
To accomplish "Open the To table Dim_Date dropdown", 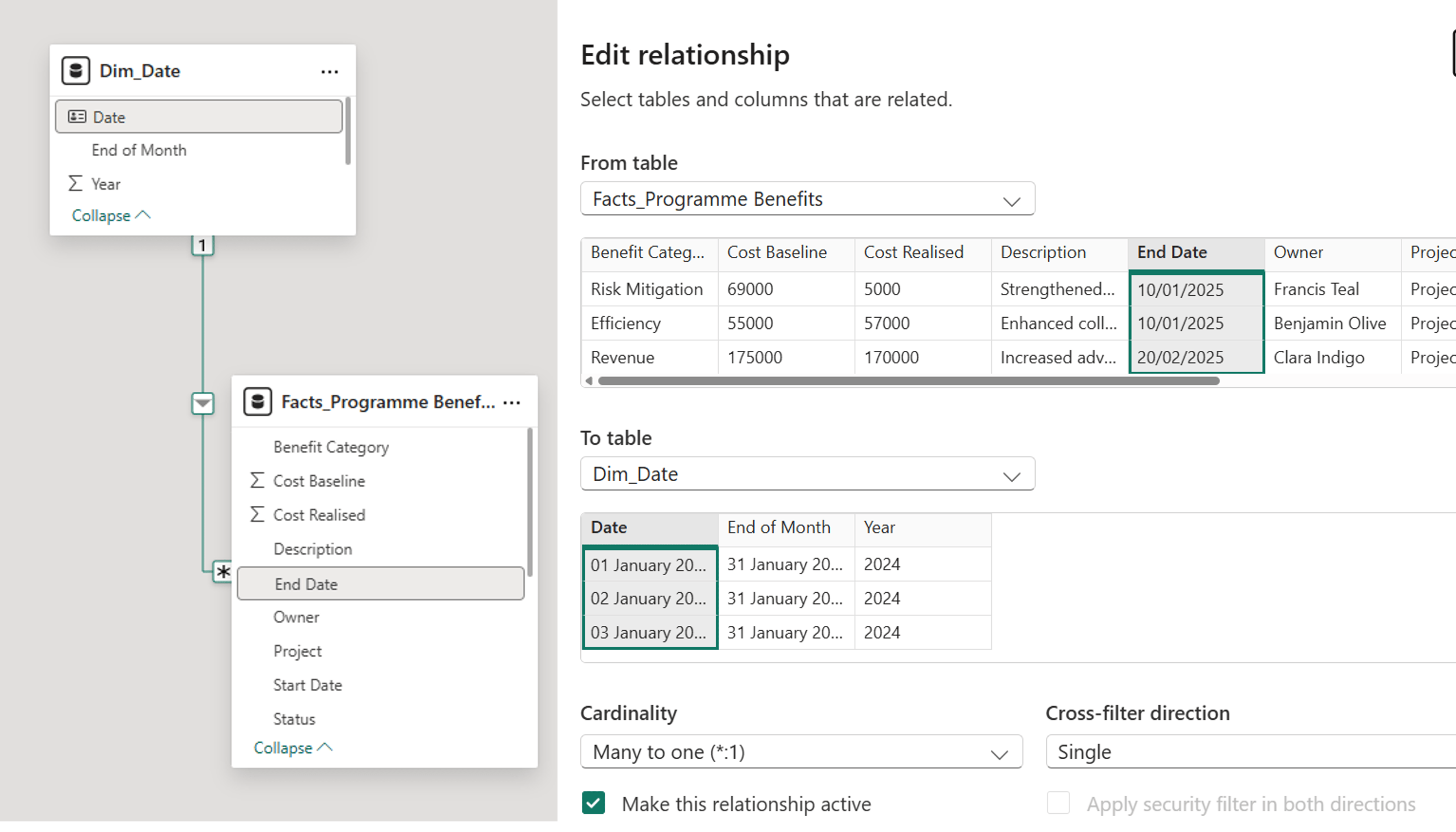I will pyautogui.click(x=807, y=474).
